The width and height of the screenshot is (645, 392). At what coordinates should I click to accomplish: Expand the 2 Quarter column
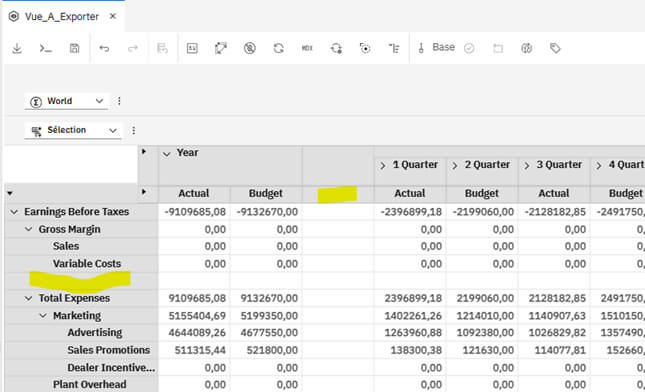[455, 166]
